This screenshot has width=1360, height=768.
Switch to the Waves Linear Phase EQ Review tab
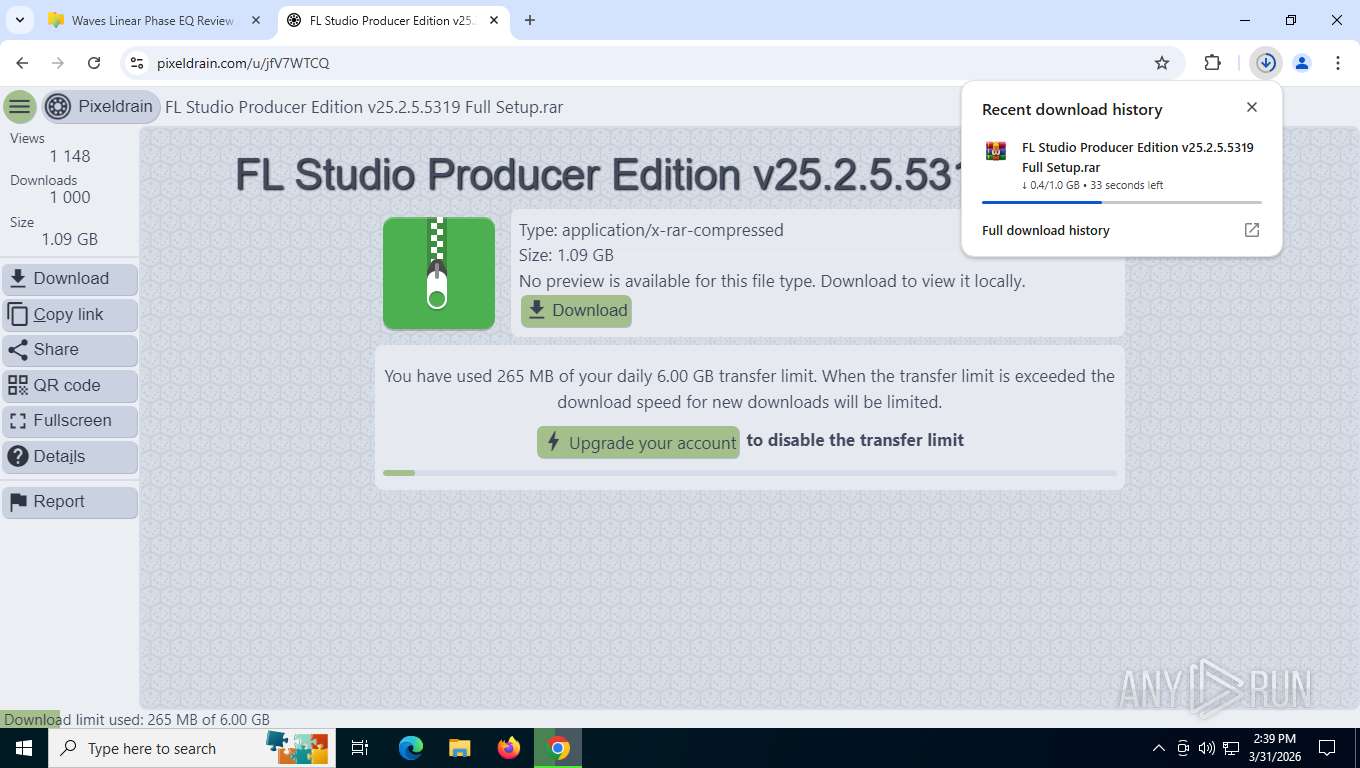155,20
